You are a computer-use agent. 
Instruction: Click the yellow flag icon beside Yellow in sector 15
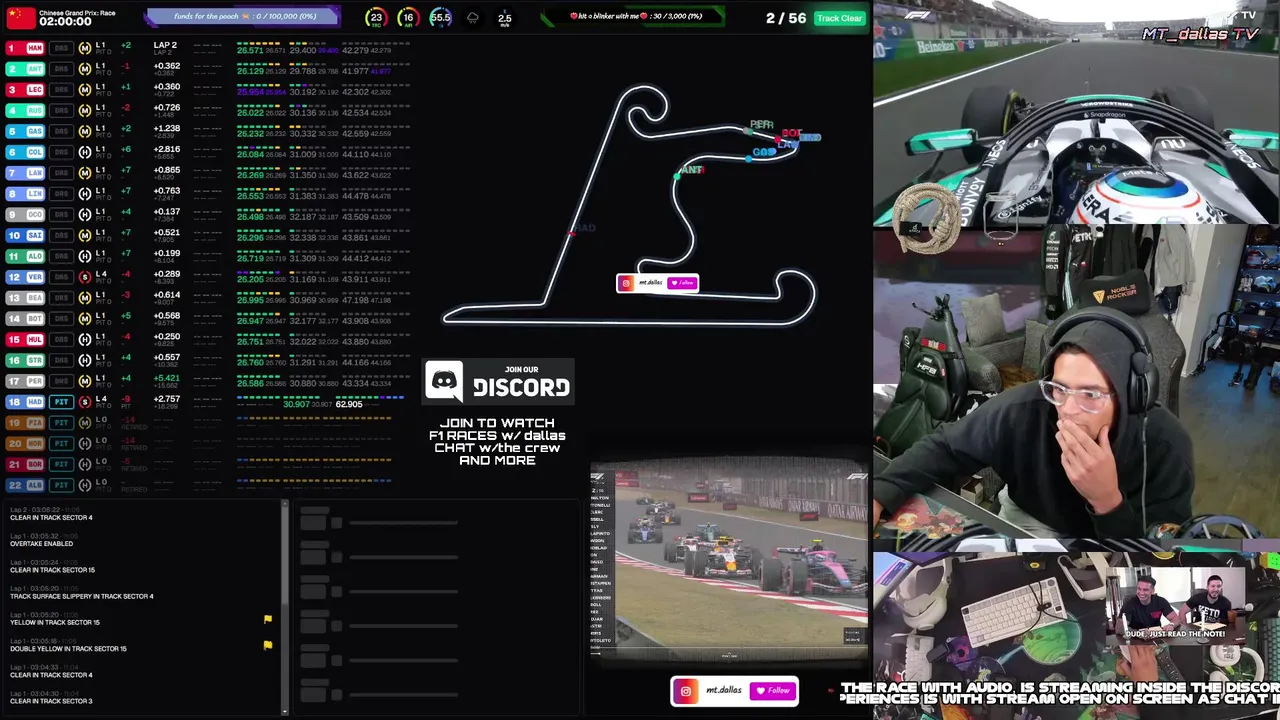point(268,620)
